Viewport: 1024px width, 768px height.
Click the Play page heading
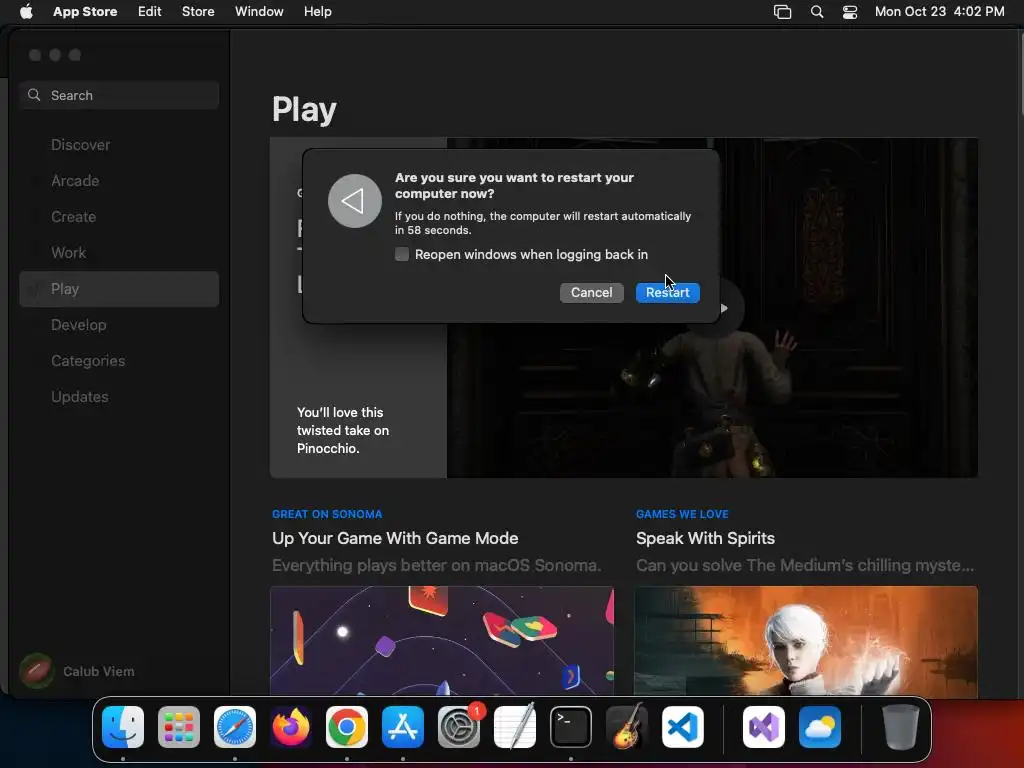point(304,109)
